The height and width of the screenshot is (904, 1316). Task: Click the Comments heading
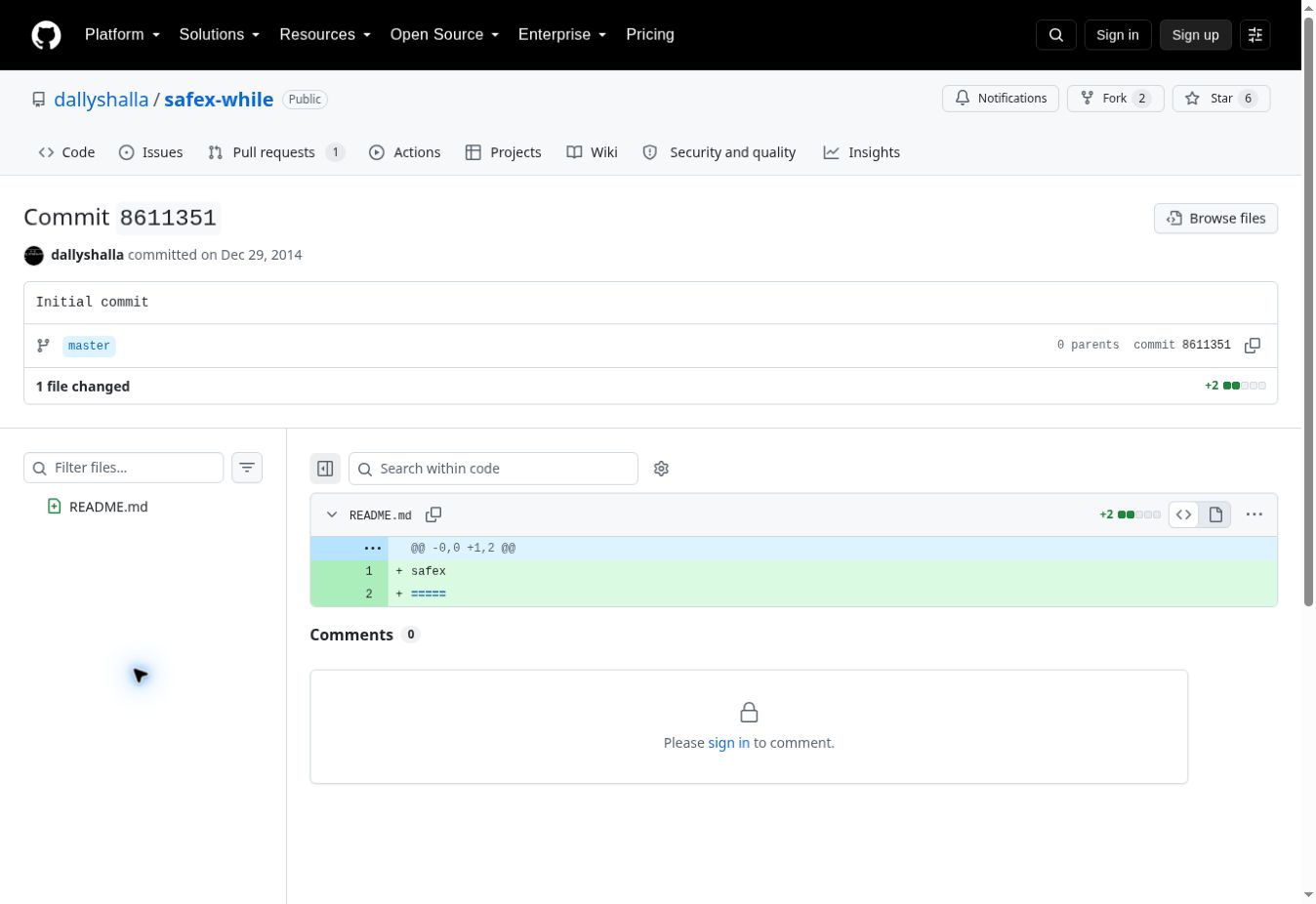[x=351, y=635]
